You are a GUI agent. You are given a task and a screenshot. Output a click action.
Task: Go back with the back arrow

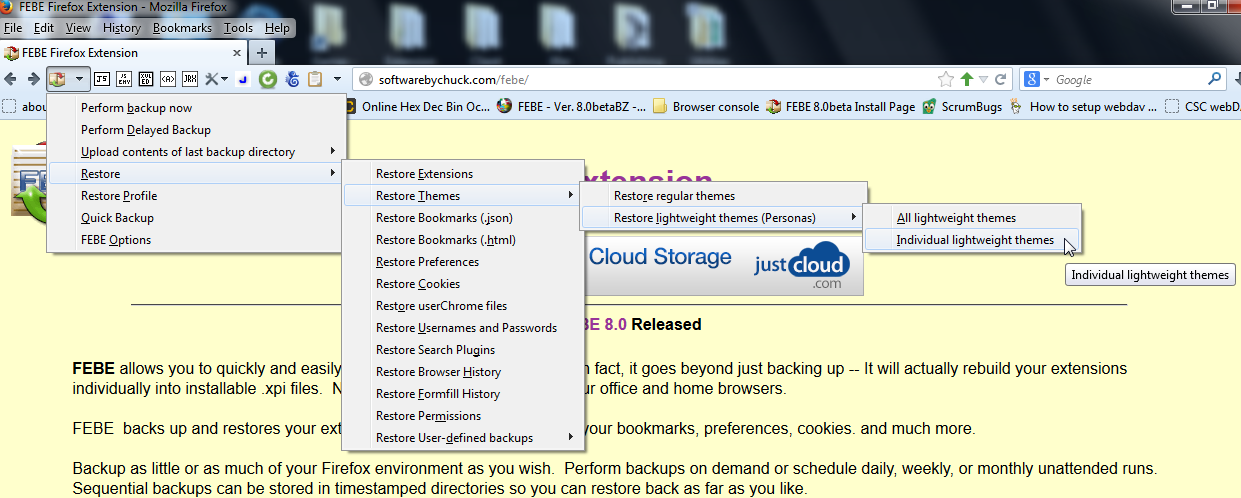[x=11, y=79]
